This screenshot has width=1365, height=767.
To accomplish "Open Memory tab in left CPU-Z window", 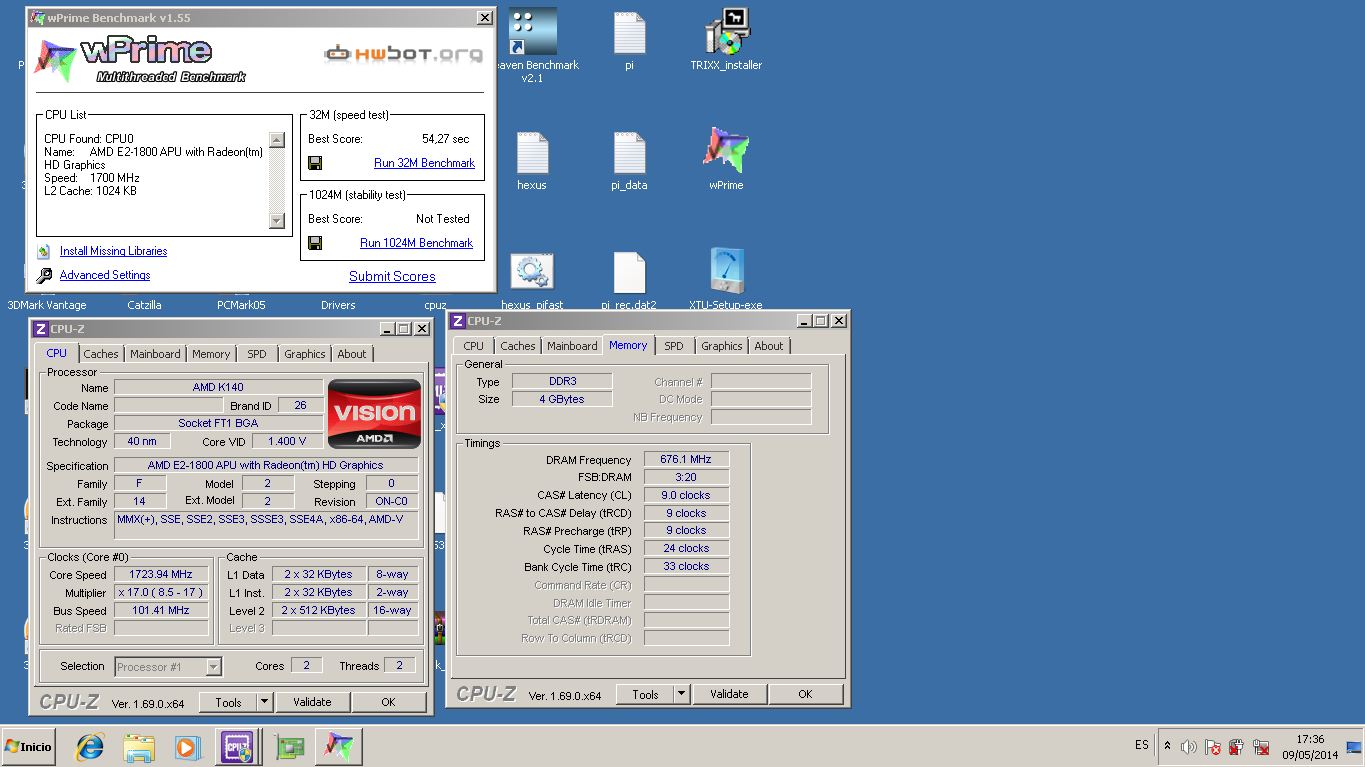I will pyautogui.click(x=211, y=354).
